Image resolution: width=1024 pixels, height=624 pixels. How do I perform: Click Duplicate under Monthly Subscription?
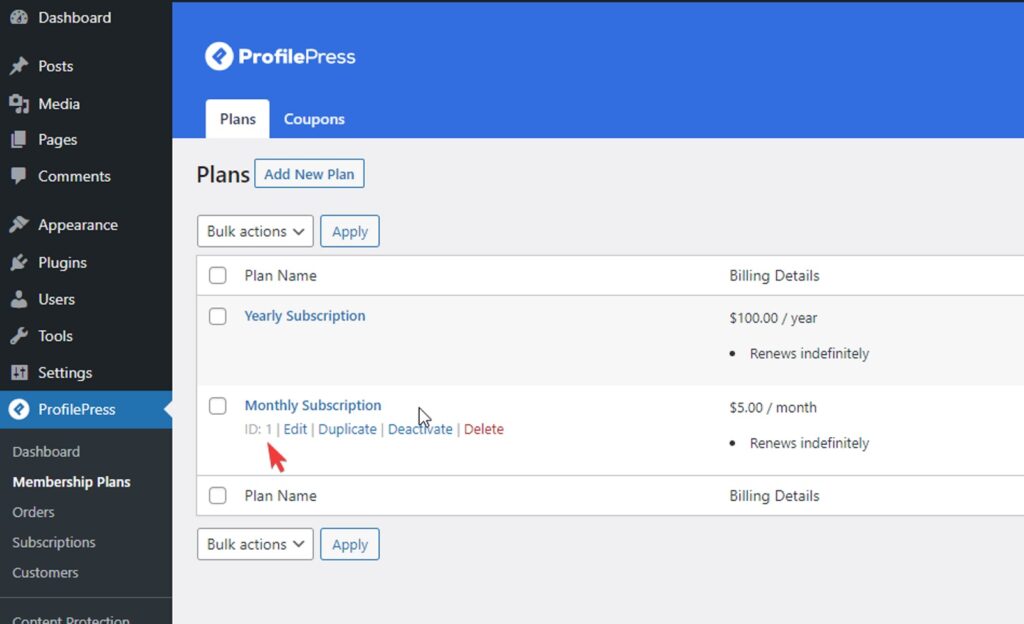[347, 429]
